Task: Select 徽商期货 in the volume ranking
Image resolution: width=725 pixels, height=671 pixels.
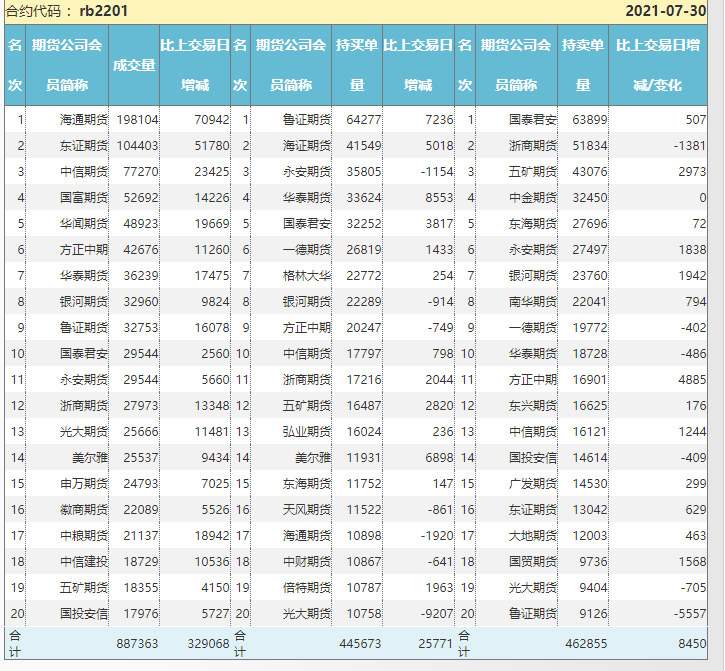Action: pyautogui.click(x=84, y=510)
